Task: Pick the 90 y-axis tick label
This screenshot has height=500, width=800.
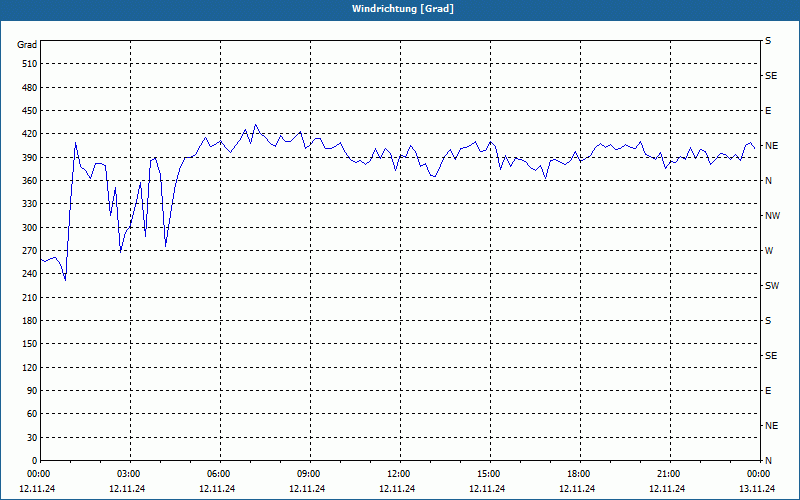Action: pyautogui.click(x=32, y=391)
